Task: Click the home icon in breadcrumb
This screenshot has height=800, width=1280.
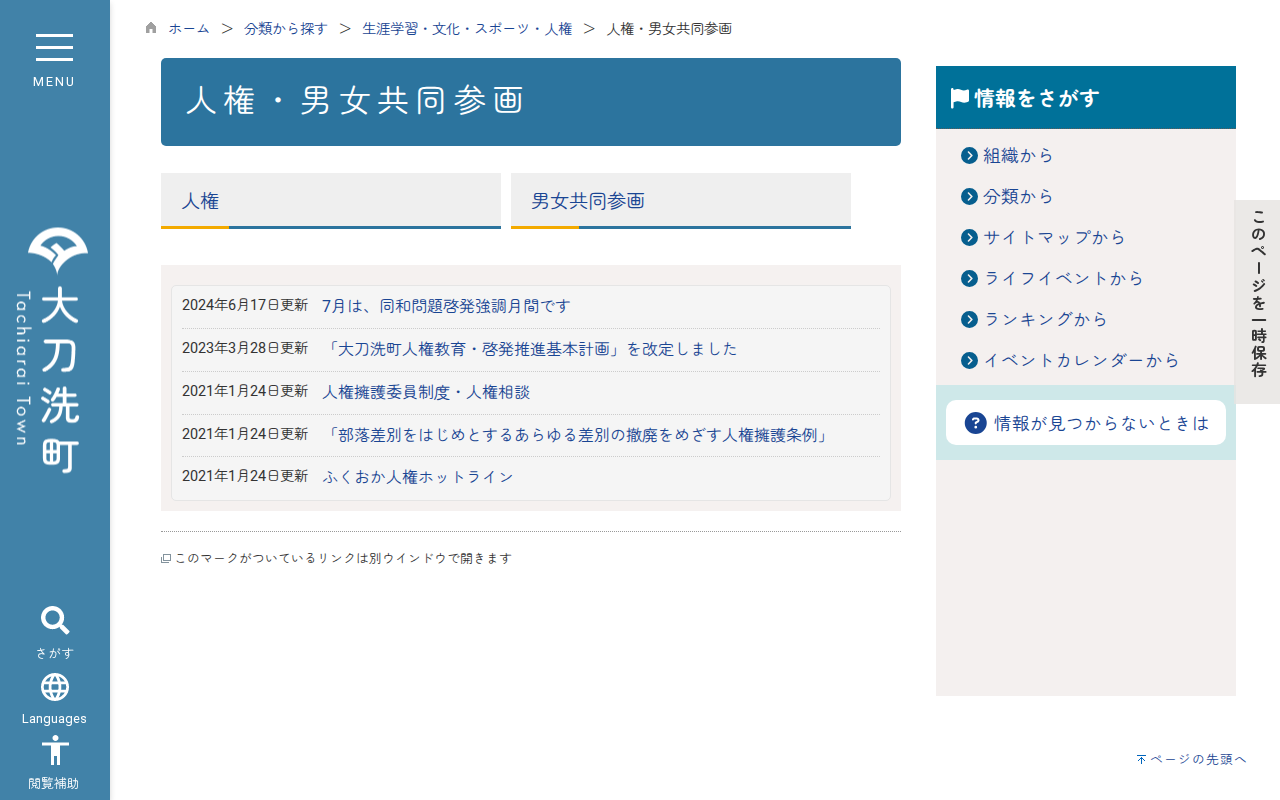Action: [x=151, y=28]
